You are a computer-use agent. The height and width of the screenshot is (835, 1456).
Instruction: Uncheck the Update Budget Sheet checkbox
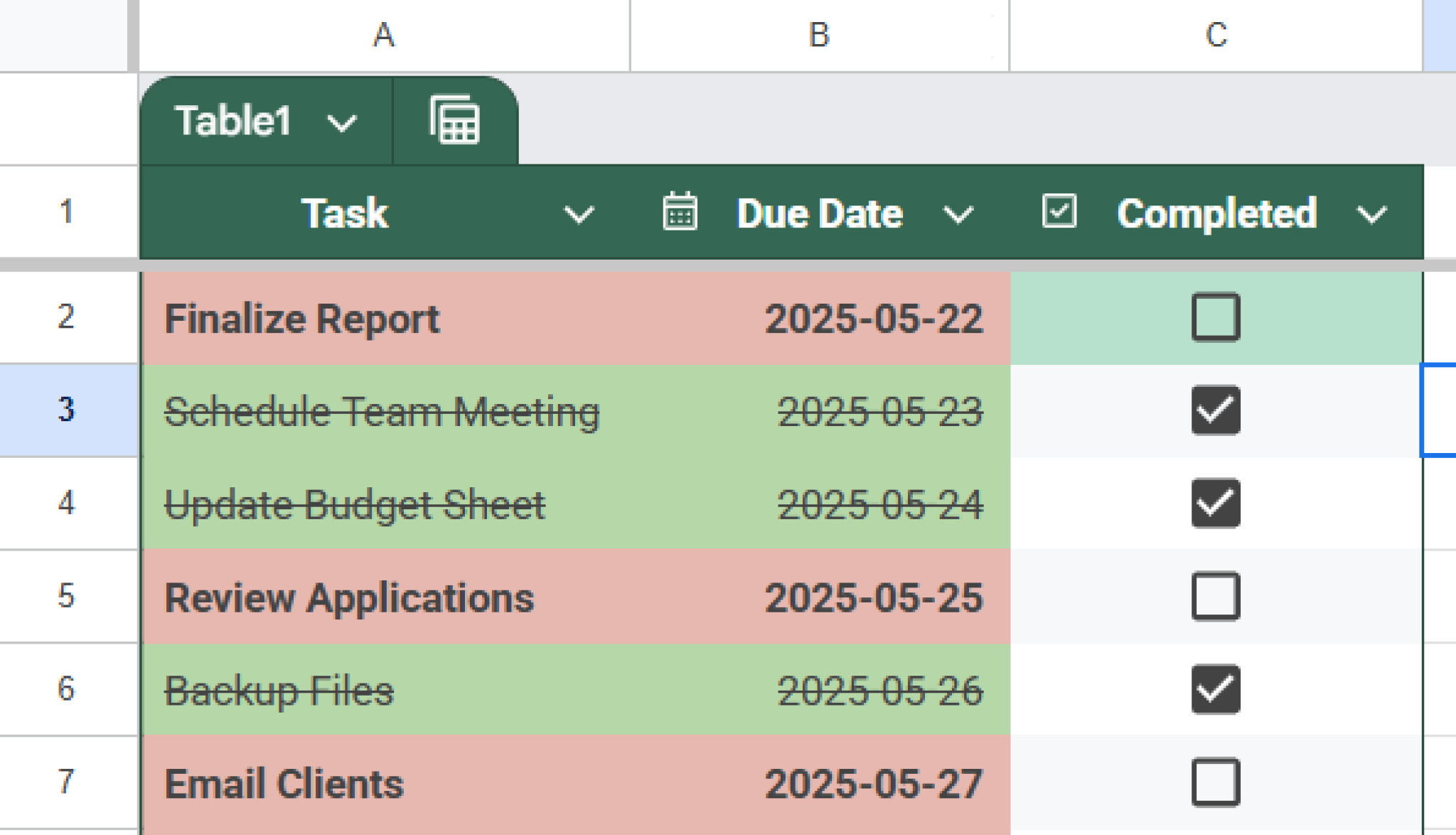(1215, 503)
